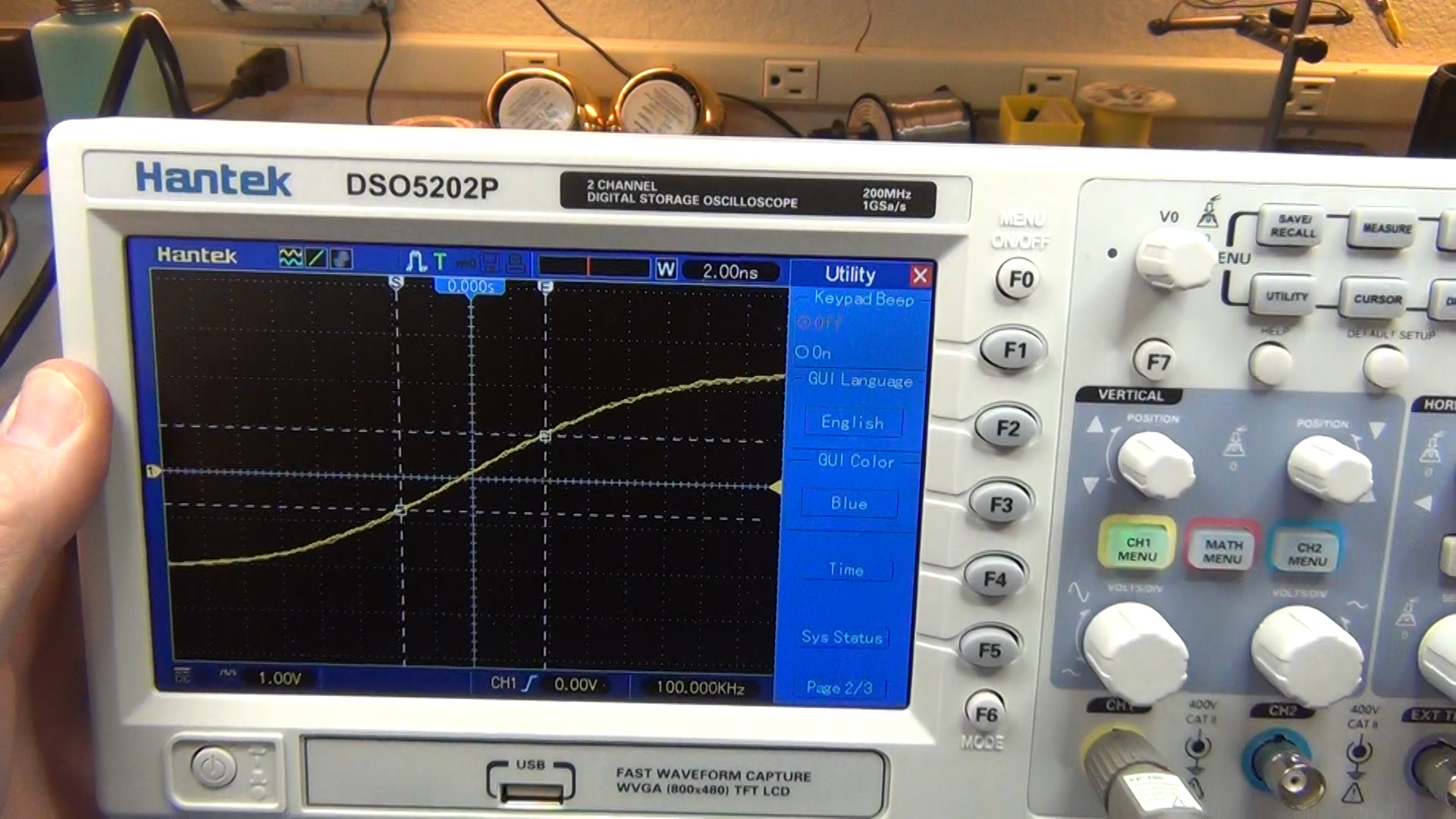Click the E cursor marker
The height and width of the screenshot is (819, 1456).
coord(545,287)
